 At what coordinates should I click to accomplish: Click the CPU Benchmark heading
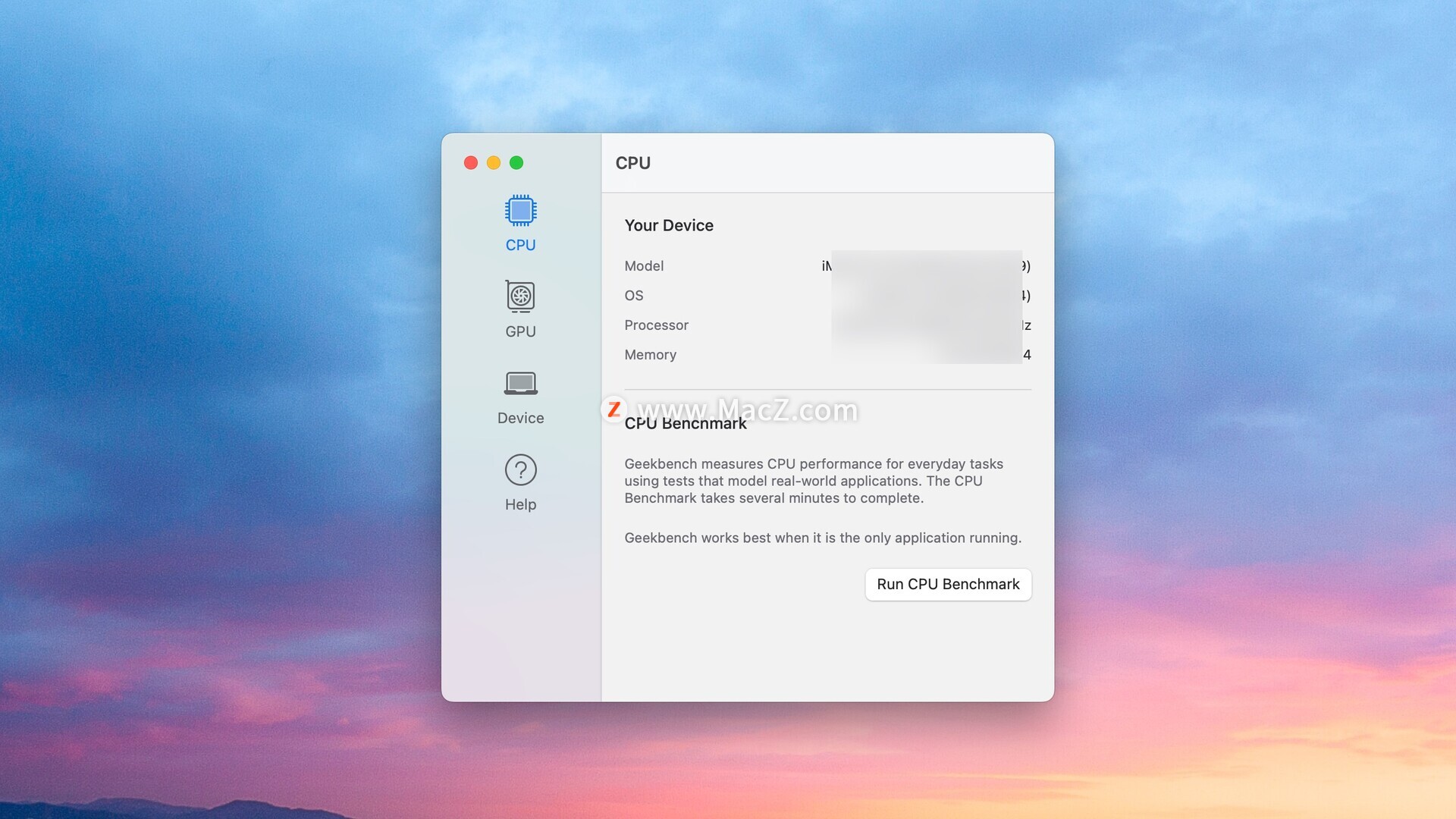(x=686, y=424)
